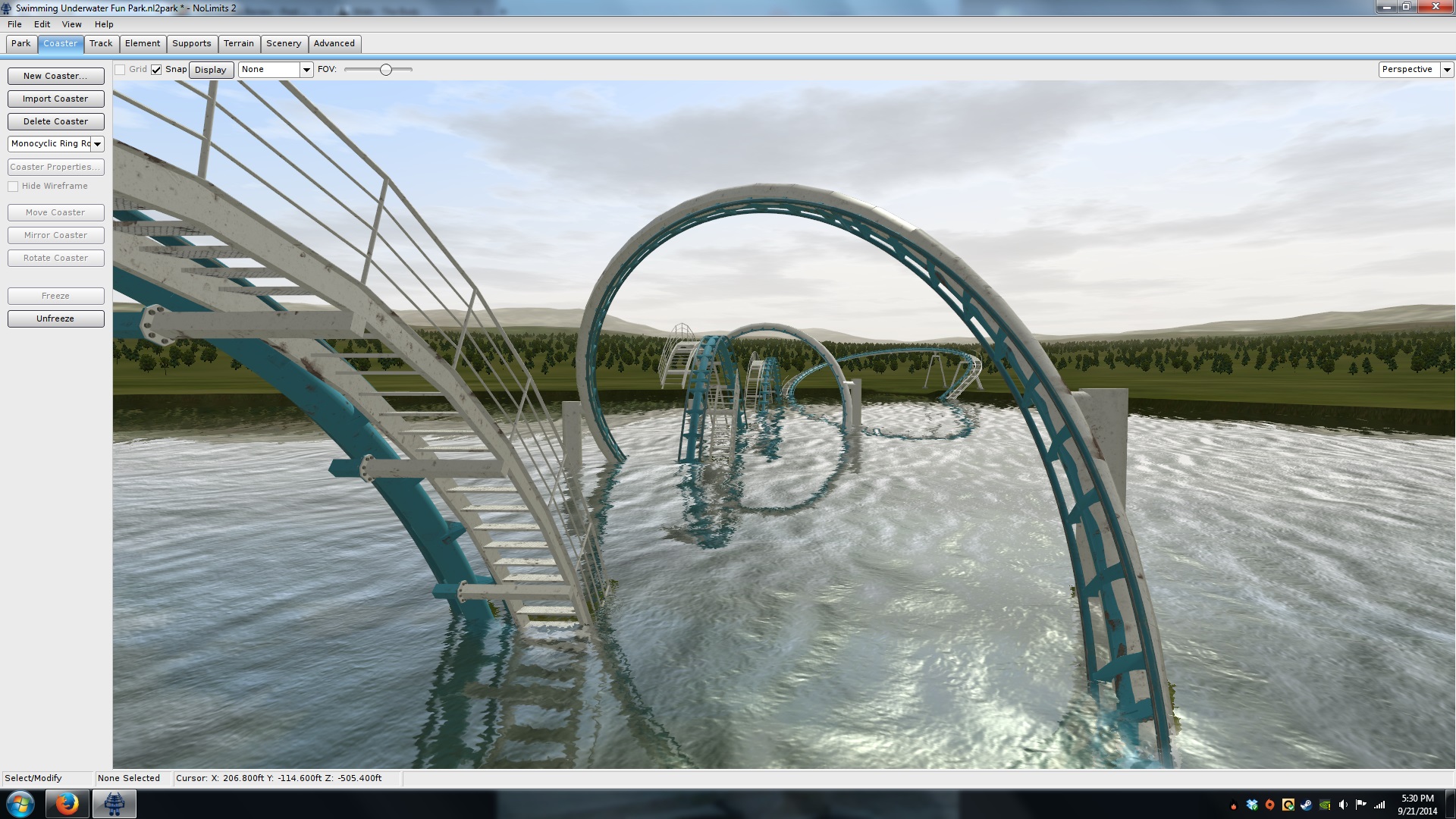This screenshot has width=1456, height=819.
Task: Click the Dropbox tray icon
Action: [1252, 805]
